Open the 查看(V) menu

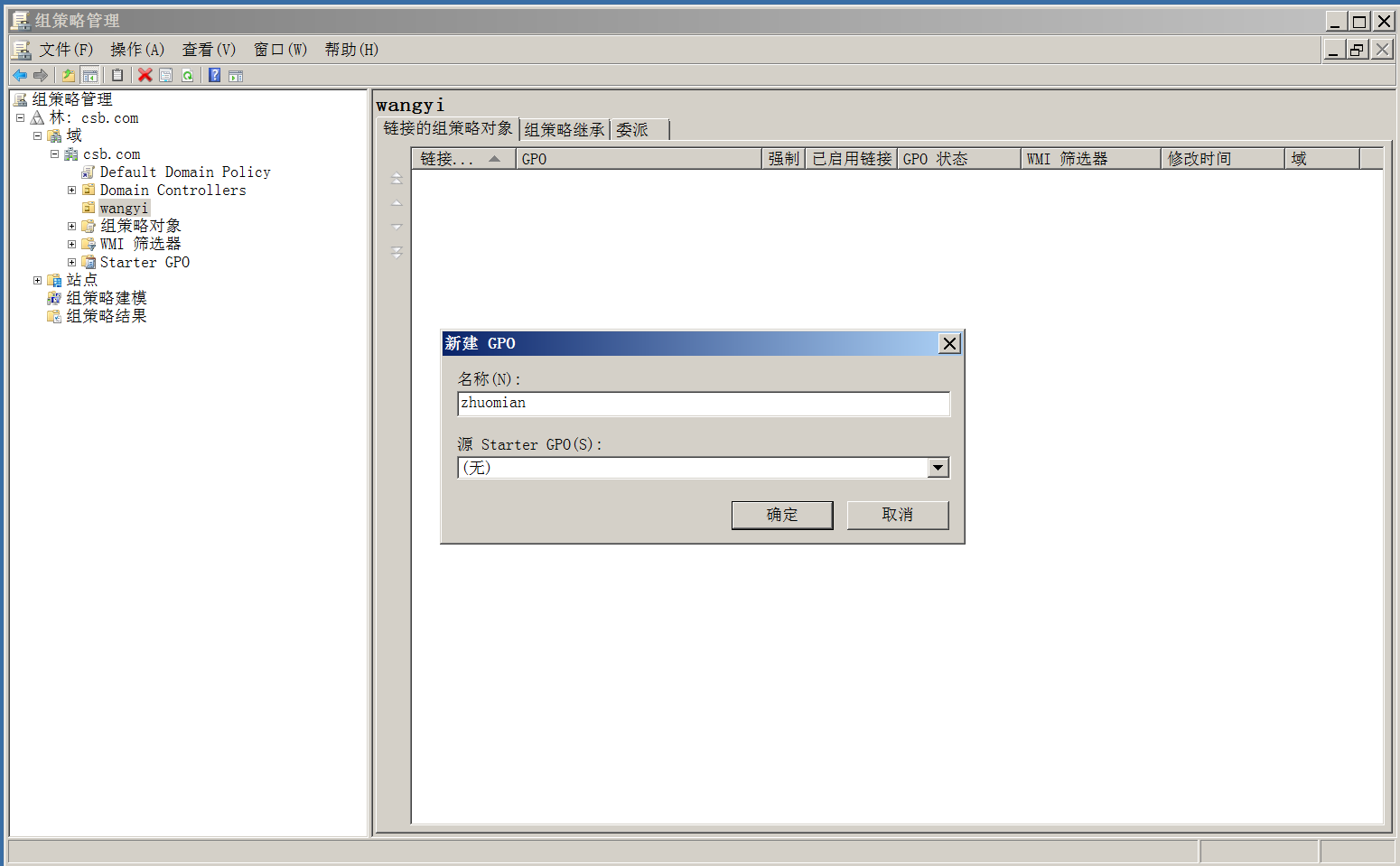click(x=209, y=50)
